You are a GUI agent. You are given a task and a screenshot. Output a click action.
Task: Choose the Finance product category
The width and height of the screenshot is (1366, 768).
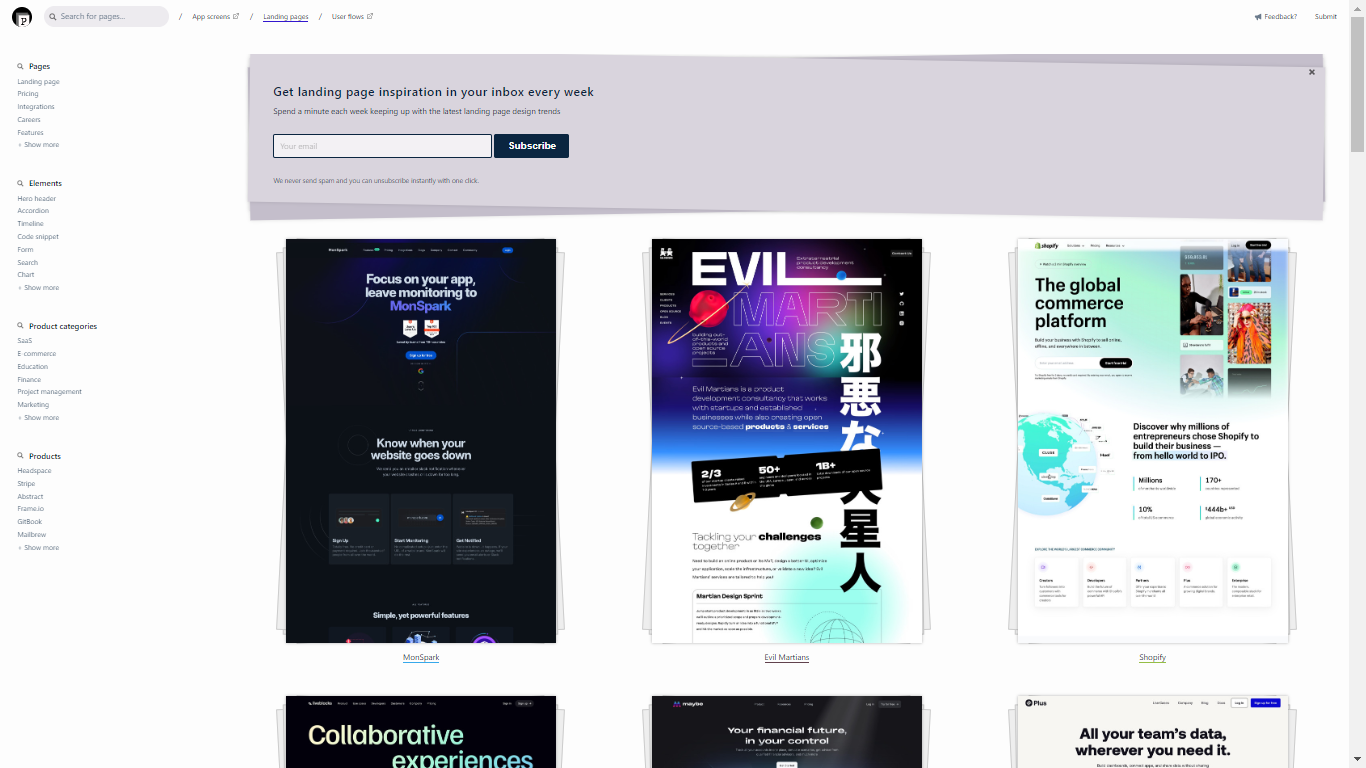[29, 380]
